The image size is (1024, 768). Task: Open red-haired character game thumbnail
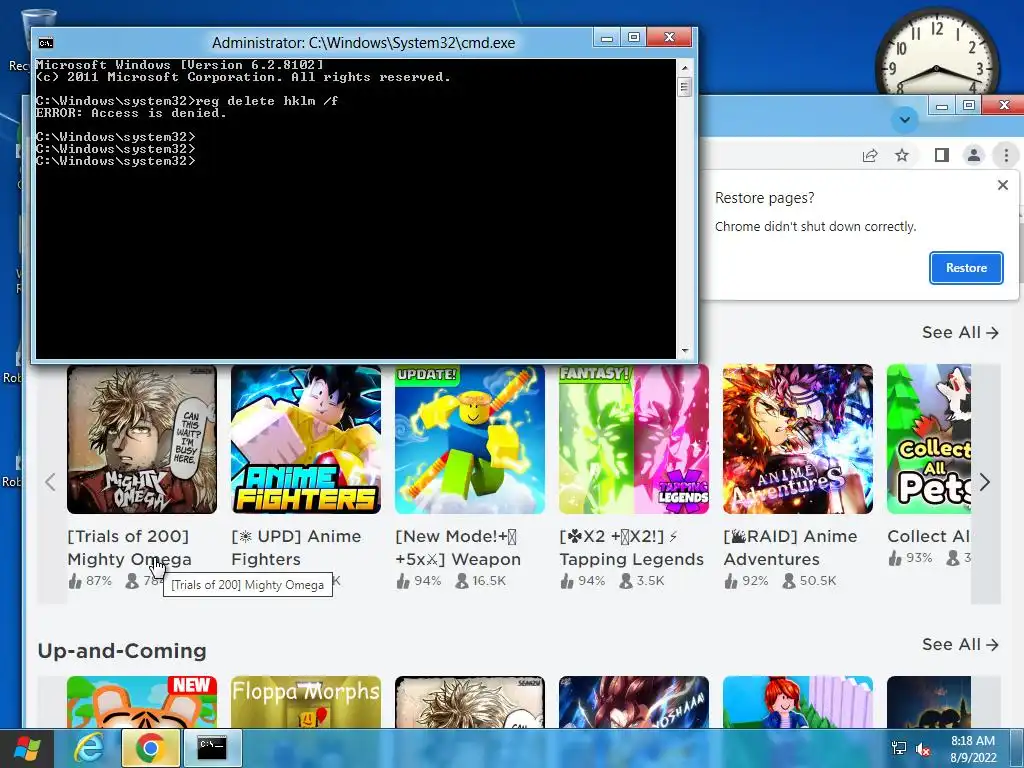(x=797, y=702)
